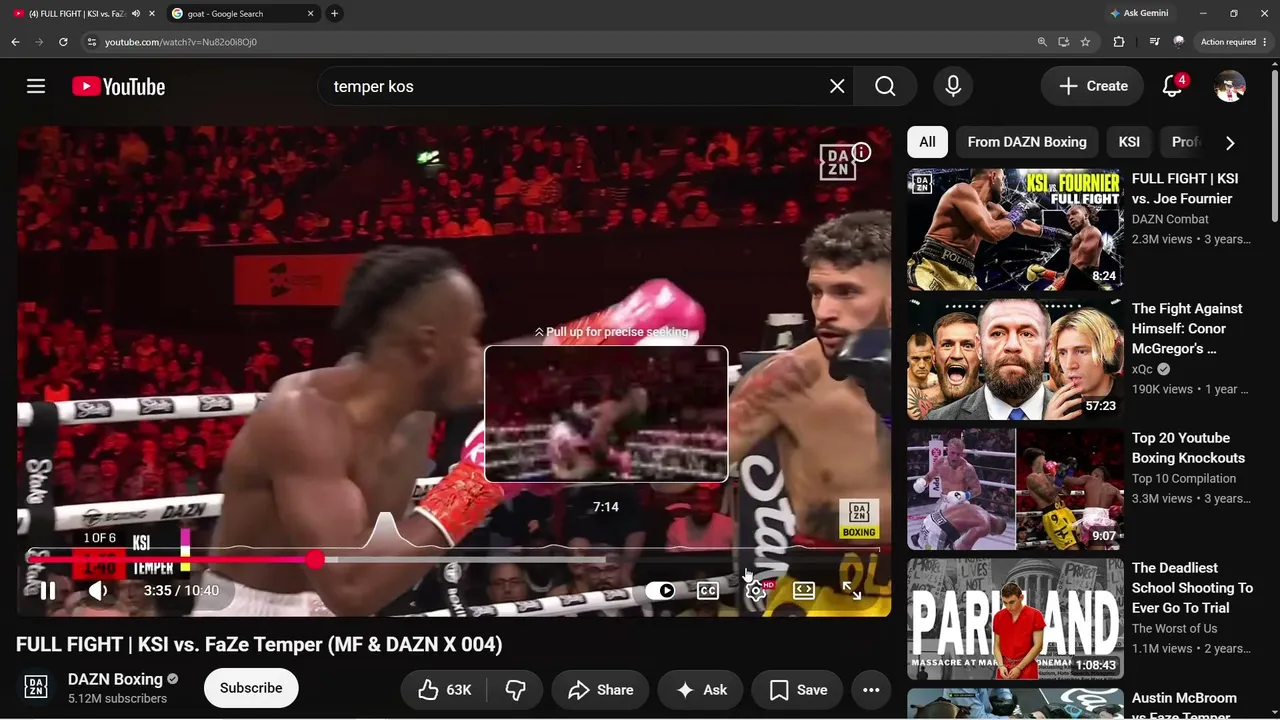This screenshot has height=720, width=1280.
Task: Filter suggestions by From DAZN Boxing
Action: tap(1027, 142)
